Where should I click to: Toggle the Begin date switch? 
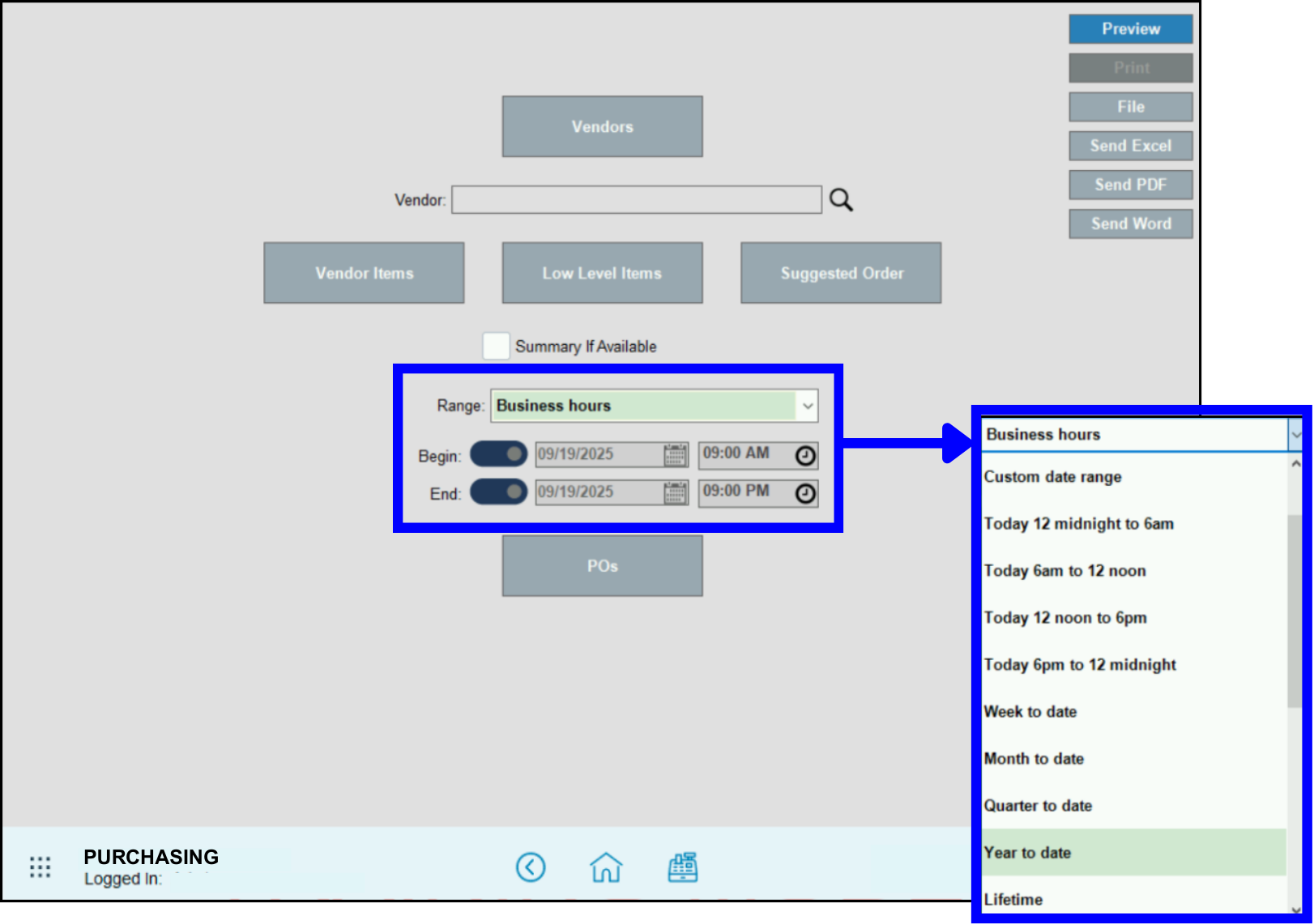pyautogui.click(x=498, y=454)
